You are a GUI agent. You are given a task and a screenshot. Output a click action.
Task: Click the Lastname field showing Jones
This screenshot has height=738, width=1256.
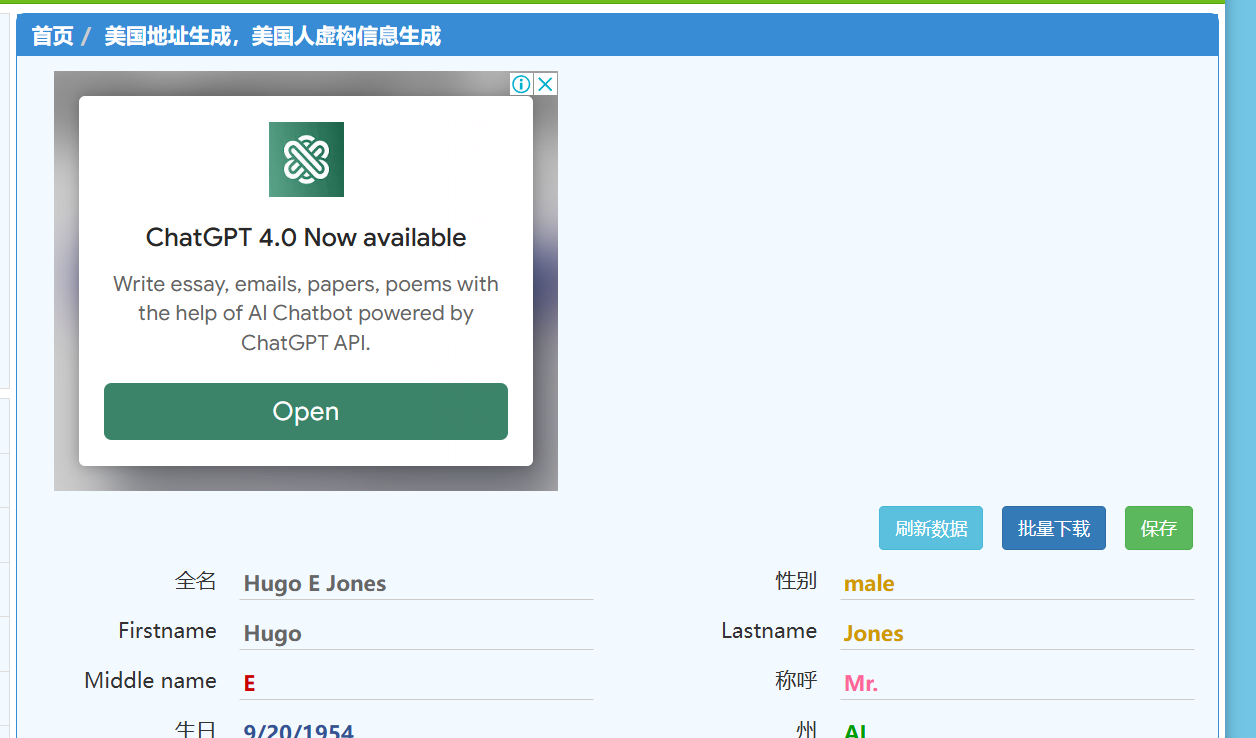[x=1016, y=633]
